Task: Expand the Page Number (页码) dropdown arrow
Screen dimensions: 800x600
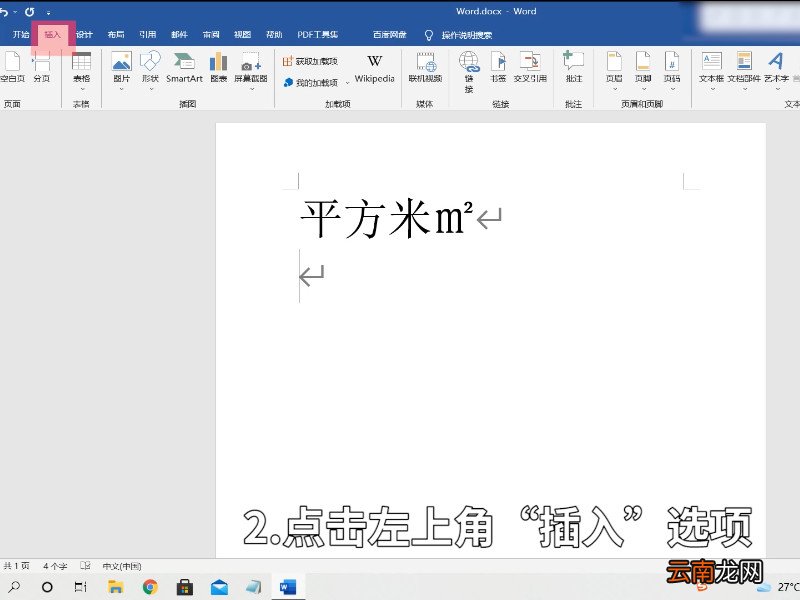Action: click(672, 89)
